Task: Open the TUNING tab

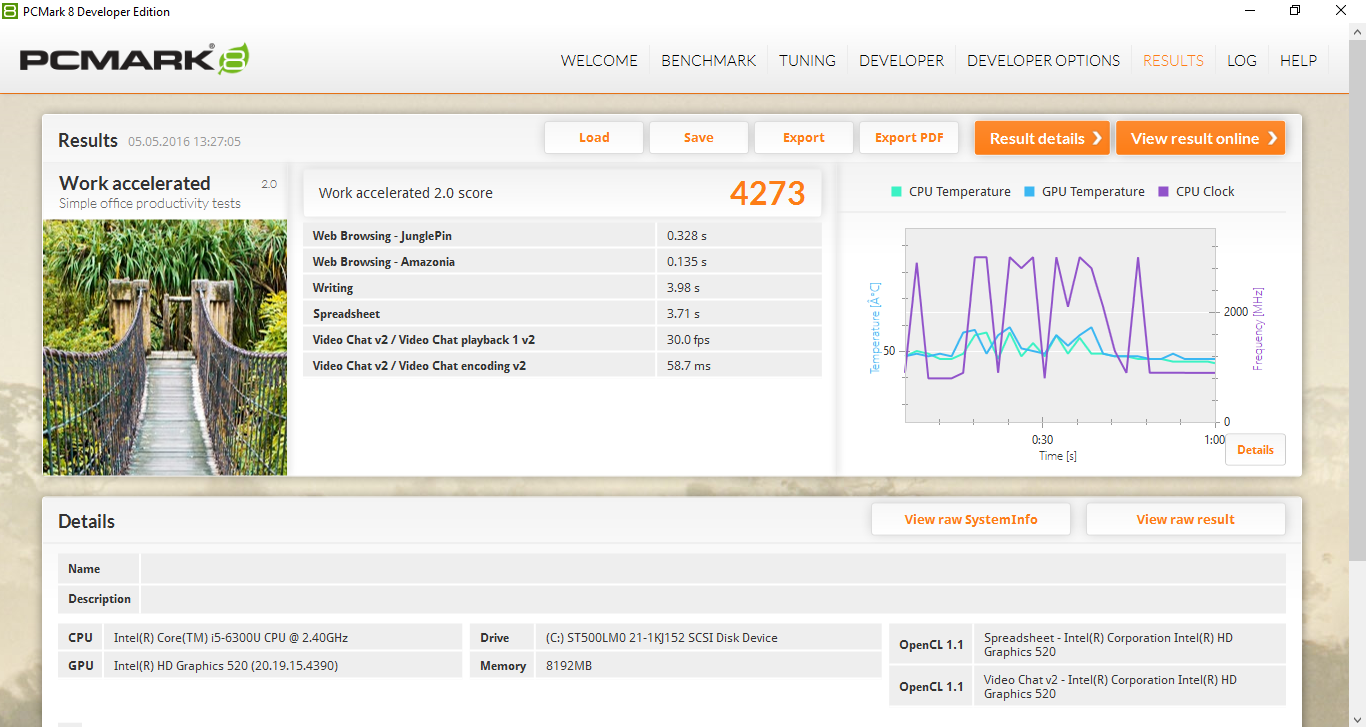Action: tap(807, 60)
